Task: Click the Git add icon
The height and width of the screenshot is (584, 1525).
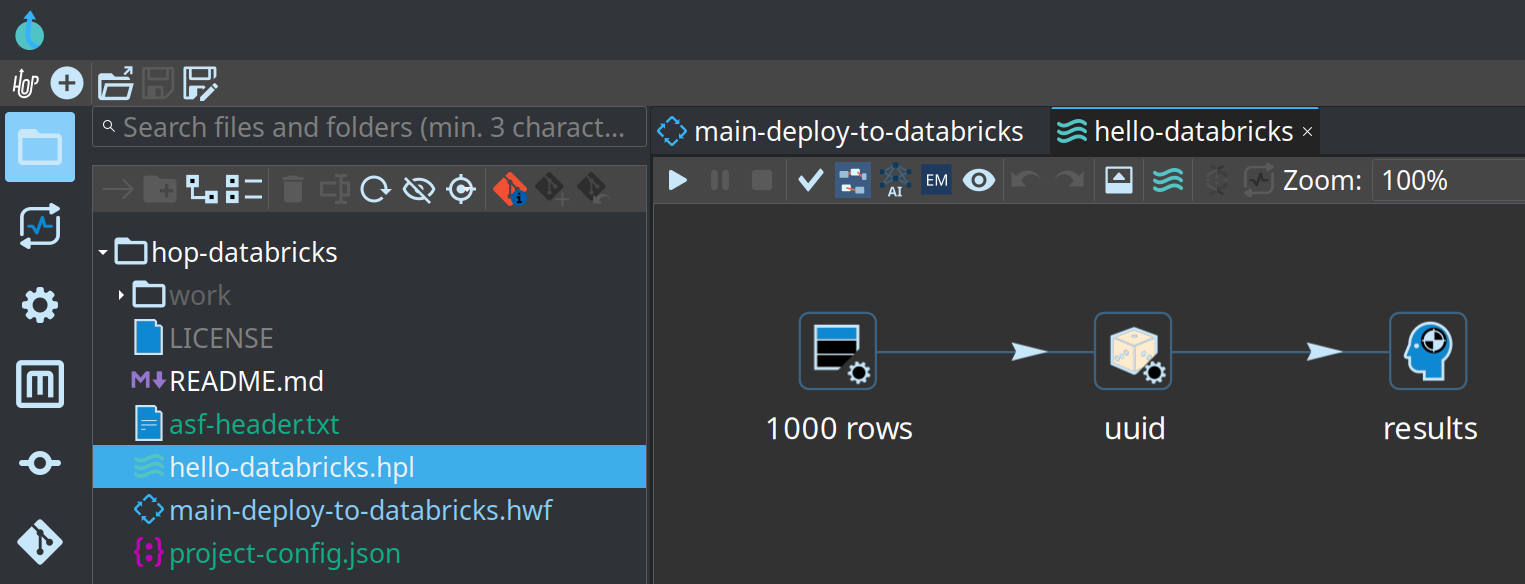Action: pos(551,188)
